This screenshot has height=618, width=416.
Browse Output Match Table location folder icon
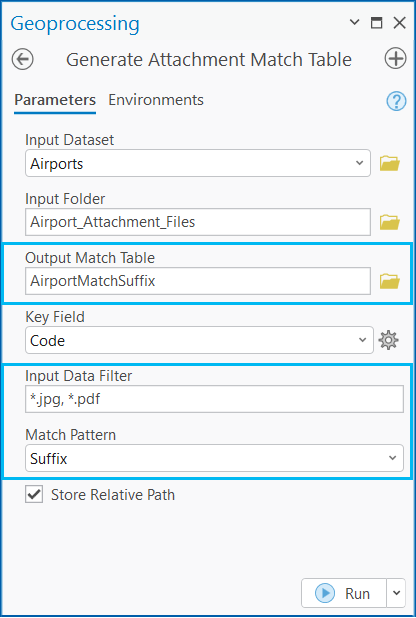pyautogui.click(x=390, y=281)
